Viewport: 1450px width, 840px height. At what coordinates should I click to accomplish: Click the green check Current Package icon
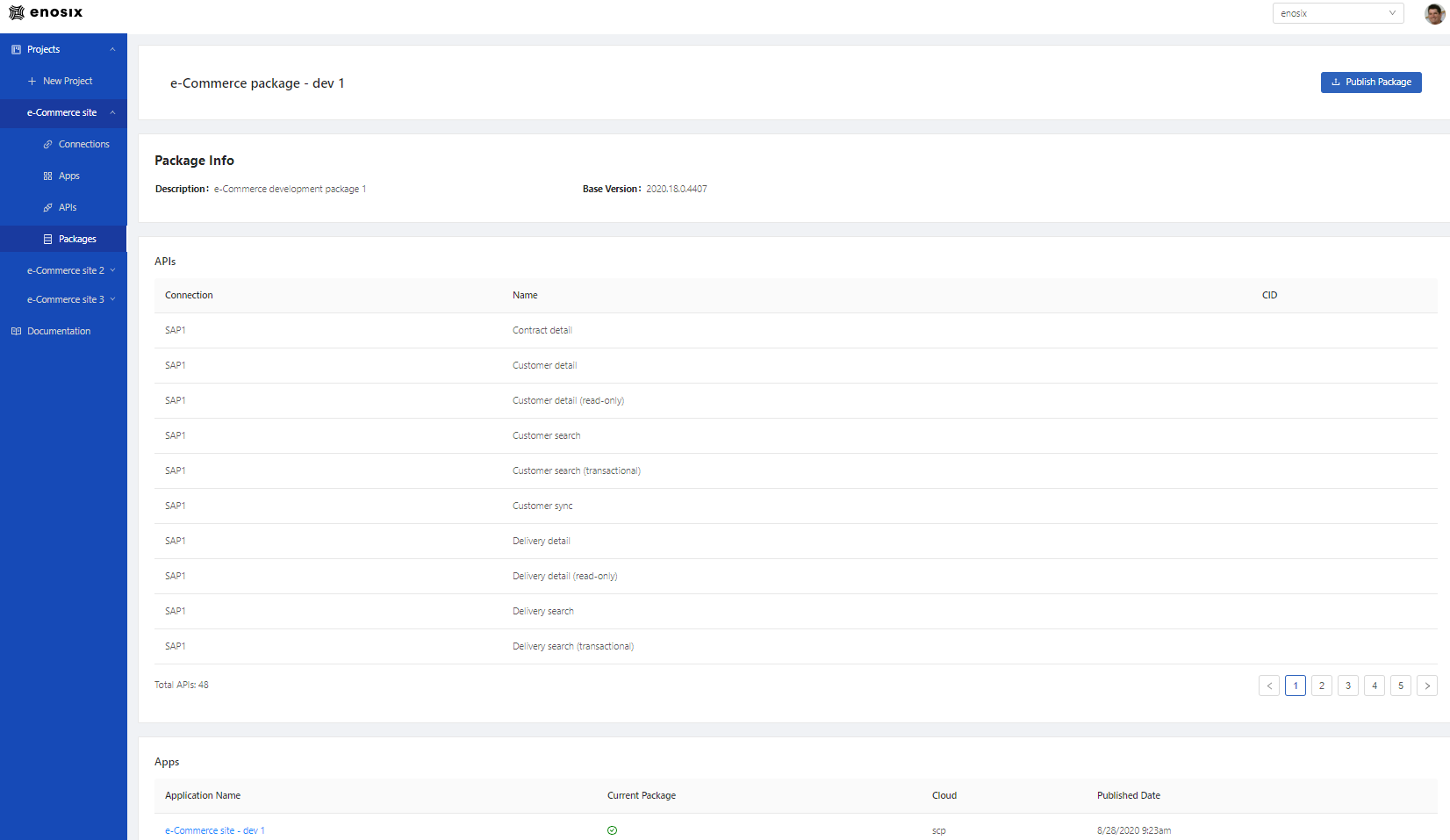pos(612,830)
